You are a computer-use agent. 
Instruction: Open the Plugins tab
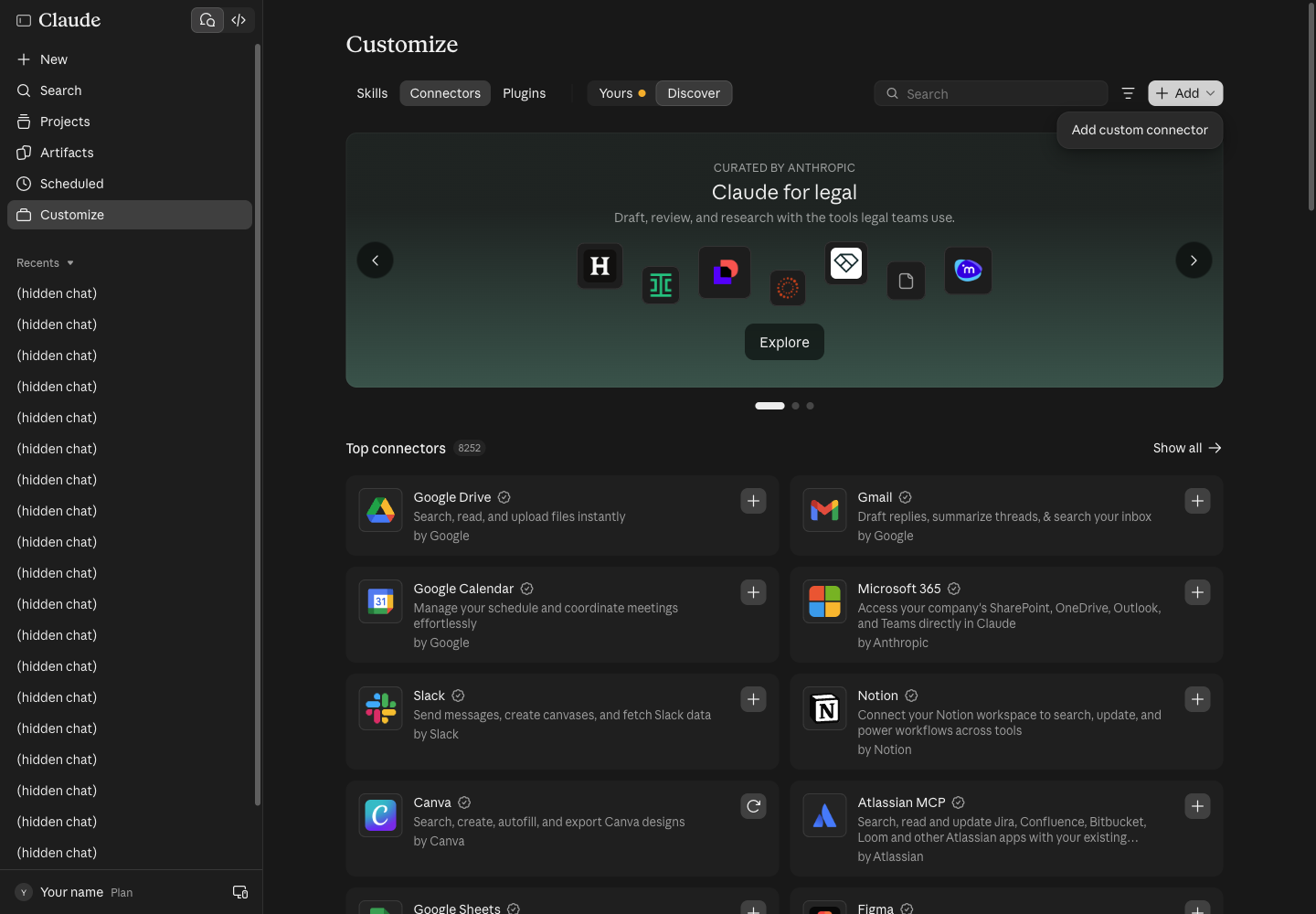click(x=524, y=93)
